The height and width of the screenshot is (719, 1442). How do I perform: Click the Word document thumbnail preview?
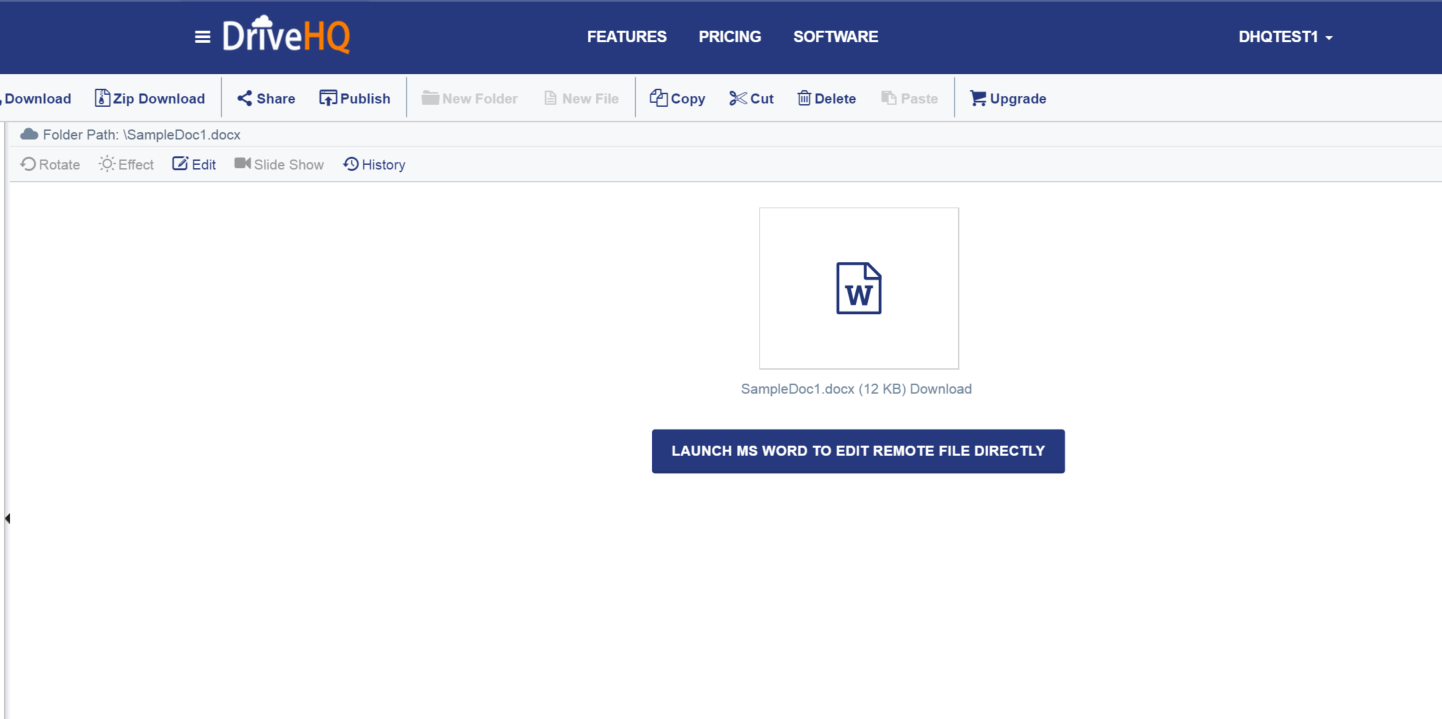[x=858, y=288]
